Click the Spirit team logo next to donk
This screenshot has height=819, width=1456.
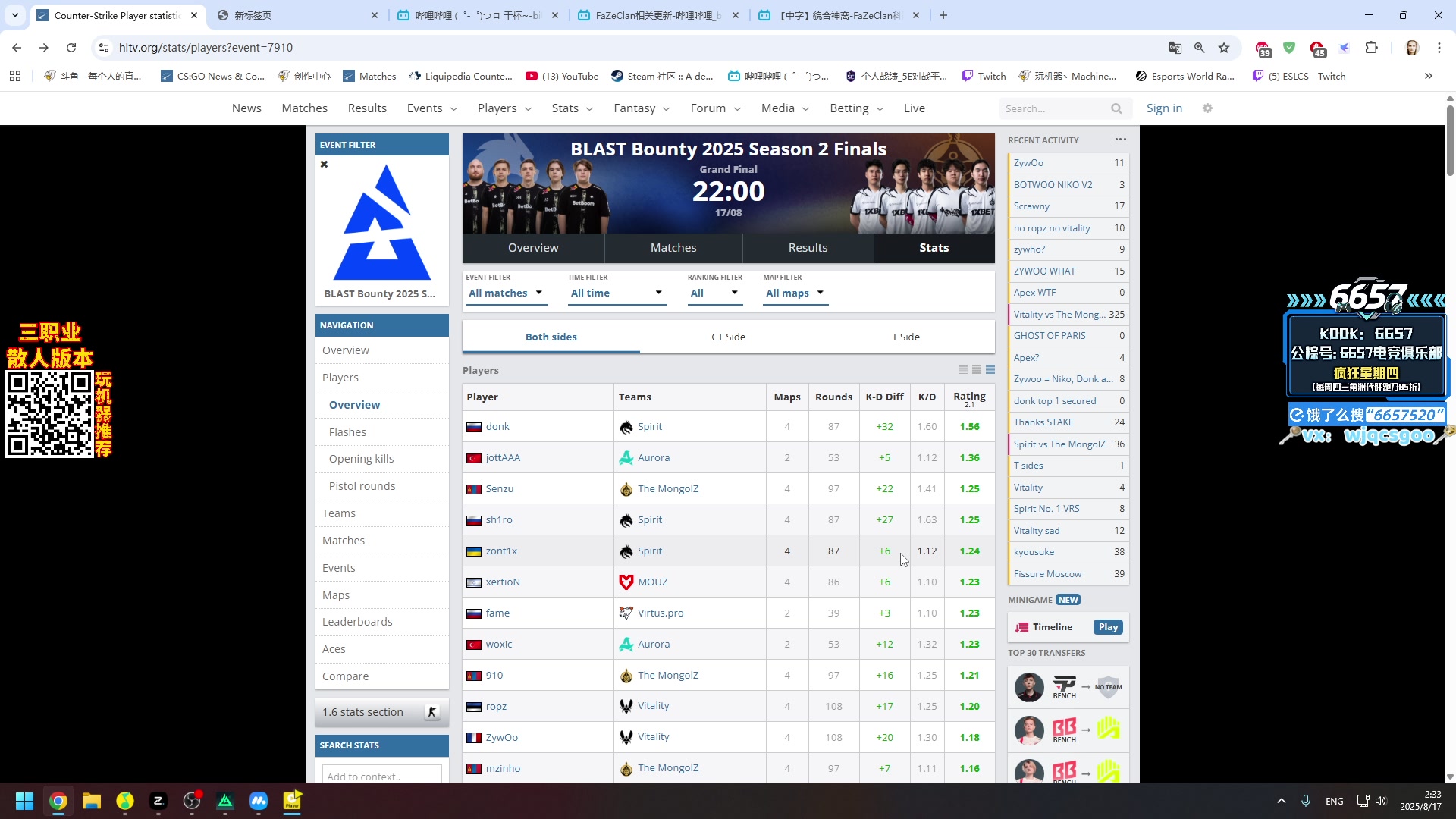tap(626, 427)
